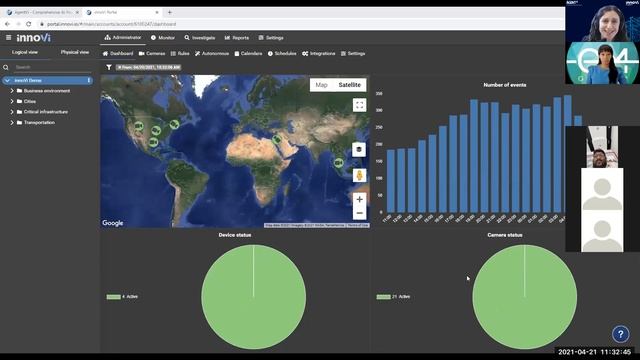Open the Schedules sub-tab
The image size is (640, 360).
(x=282, y=53)
